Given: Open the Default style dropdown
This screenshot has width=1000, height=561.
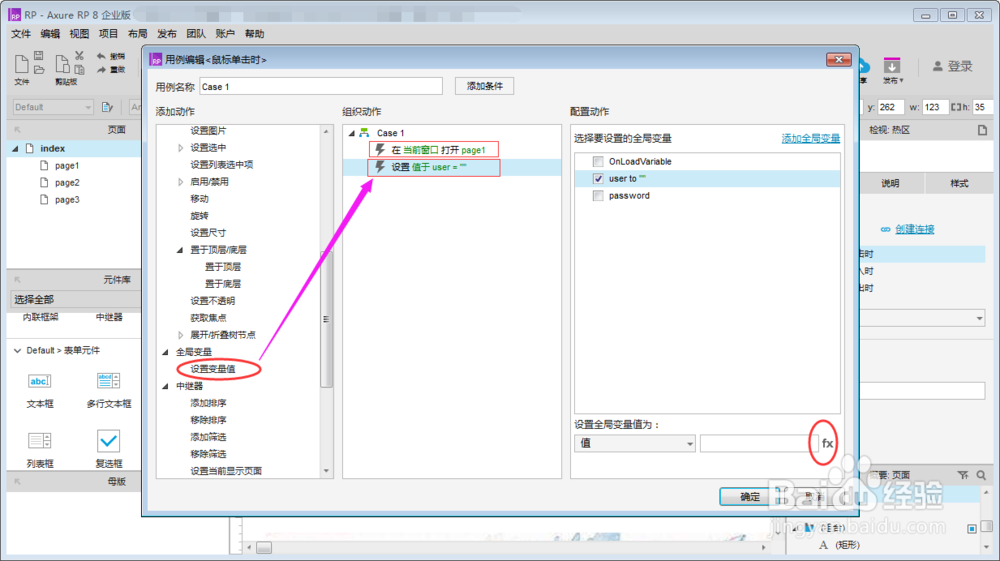Looking at the screenshot, I should point(53,107).
